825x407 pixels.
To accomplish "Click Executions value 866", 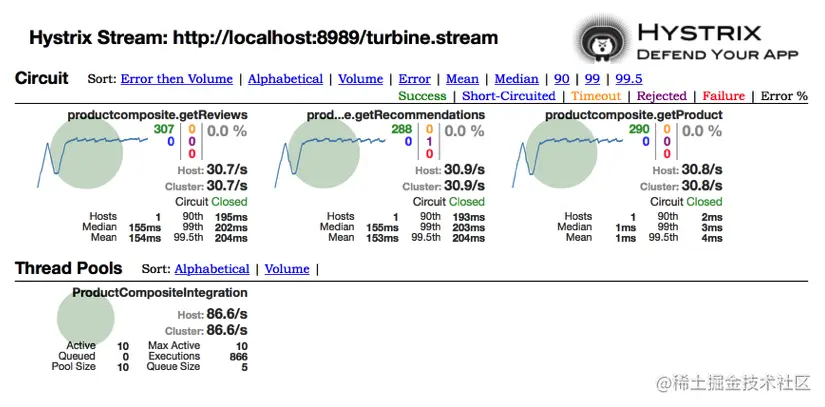I will (238, 357).
